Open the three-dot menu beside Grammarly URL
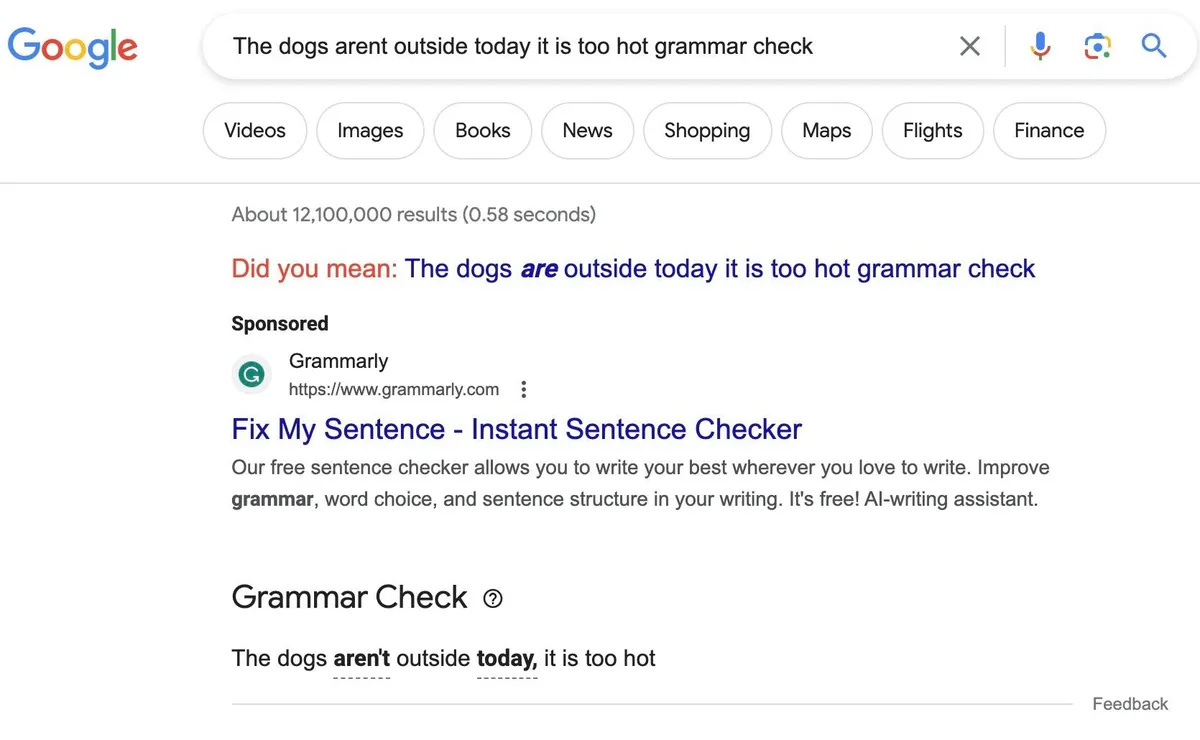Screen dimensions: 1200x740 click(523, 389)
